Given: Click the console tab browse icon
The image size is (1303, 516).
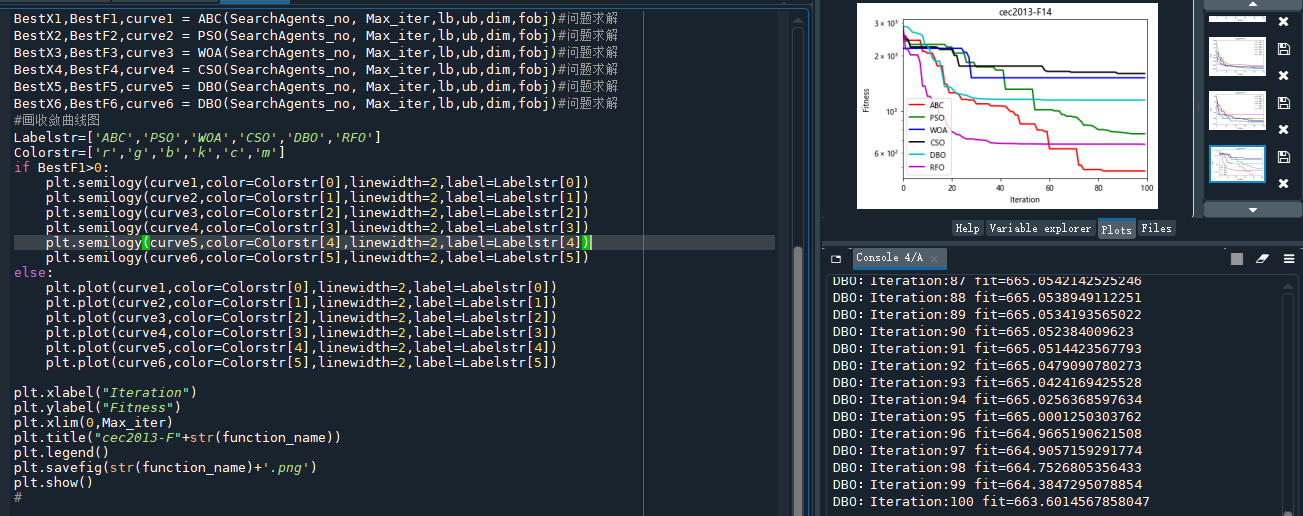Looking at the screenshot, I should [x=836, y=258].
